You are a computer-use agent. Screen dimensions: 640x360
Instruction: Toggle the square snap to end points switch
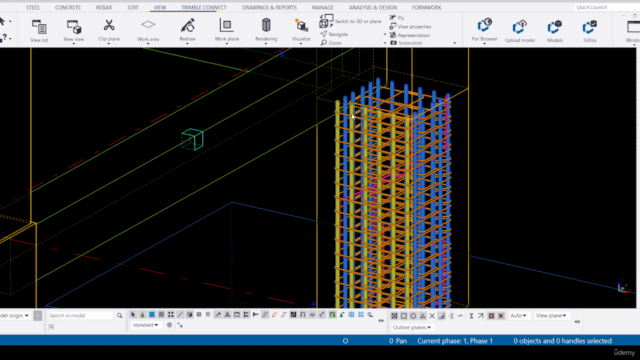(x=404, y=316)
